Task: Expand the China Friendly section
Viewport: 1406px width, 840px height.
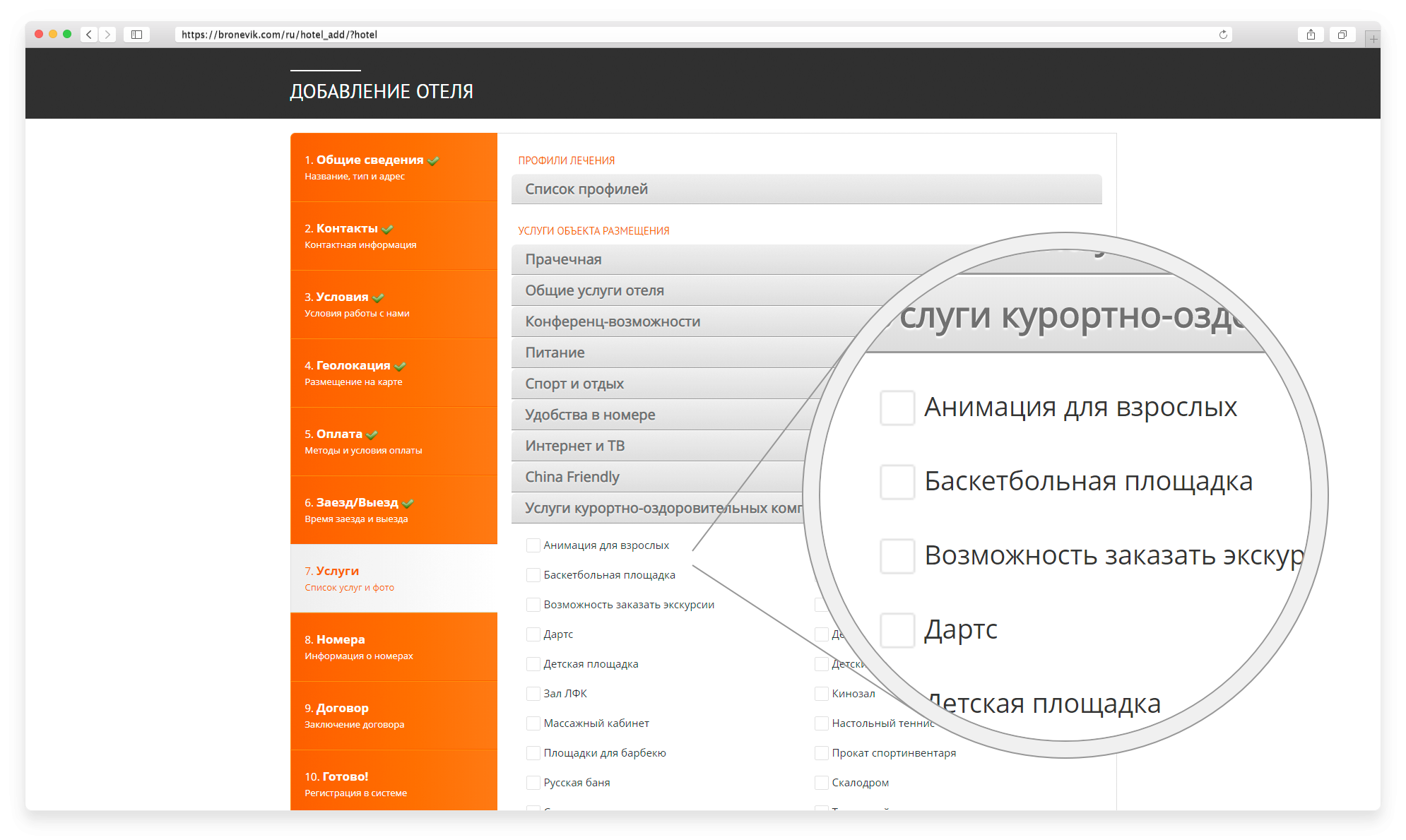Action: coord(657,477)
